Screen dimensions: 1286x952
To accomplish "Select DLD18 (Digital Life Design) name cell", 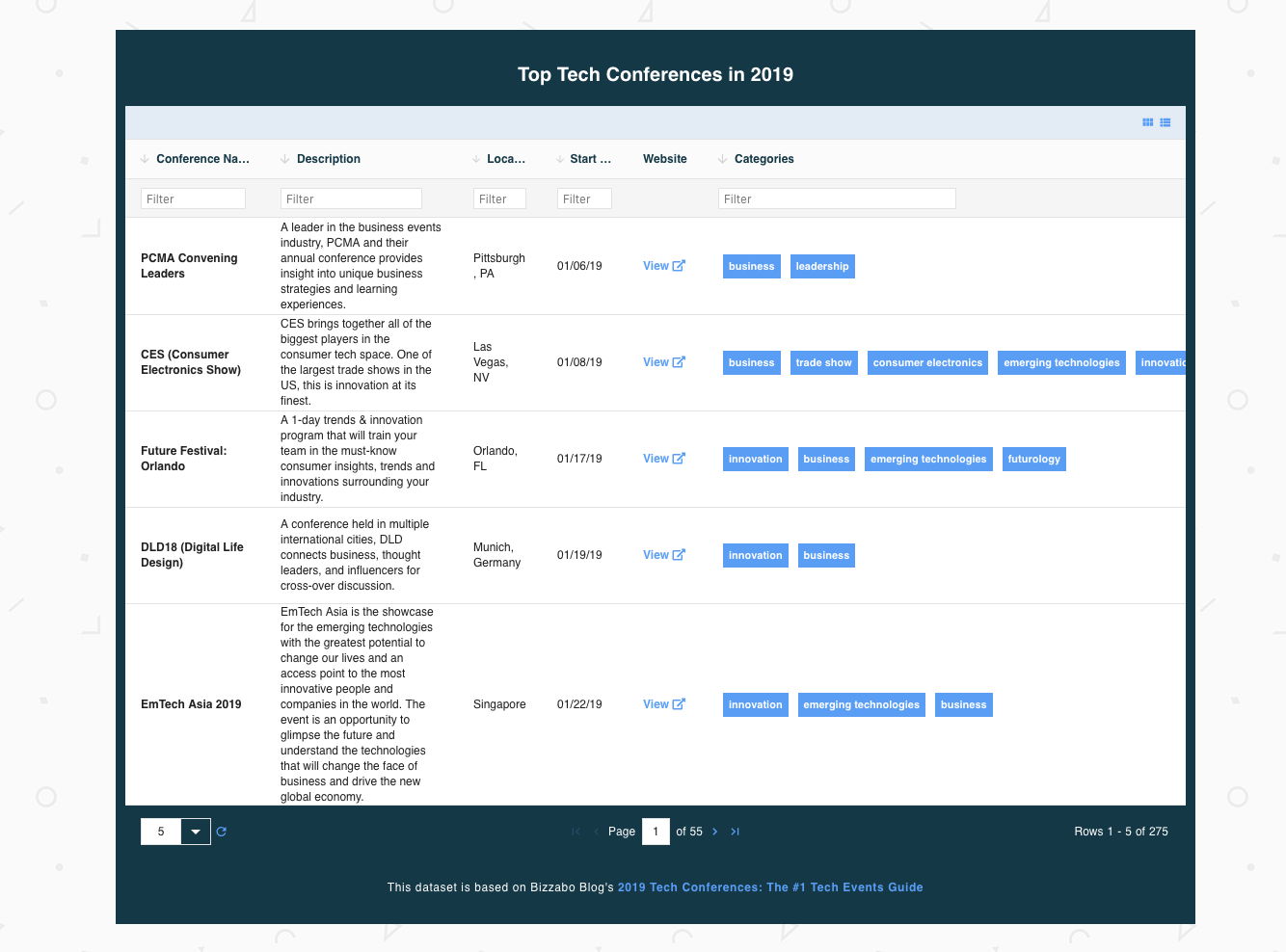I will tap(192, 555).
